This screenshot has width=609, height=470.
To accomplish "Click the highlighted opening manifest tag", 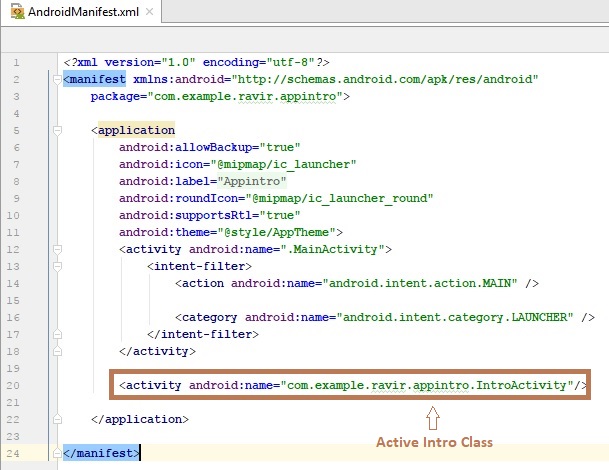I will click(x=94, y=79).
